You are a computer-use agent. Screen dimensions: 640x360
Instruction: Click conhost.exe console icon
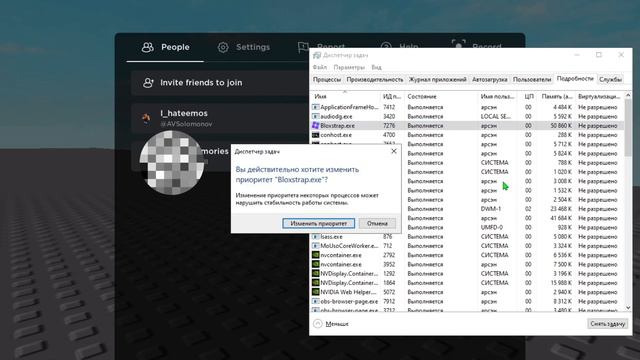pyautogui.click(x=316, y=135)
